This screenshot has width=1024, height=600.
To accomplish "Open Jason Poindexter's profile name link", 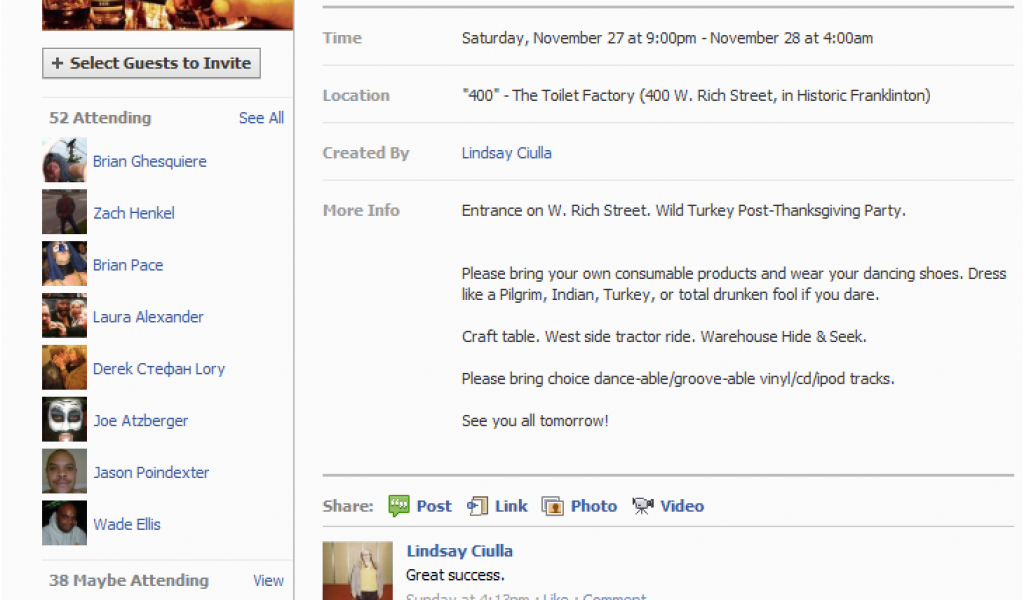I will (x=151, y=472).
